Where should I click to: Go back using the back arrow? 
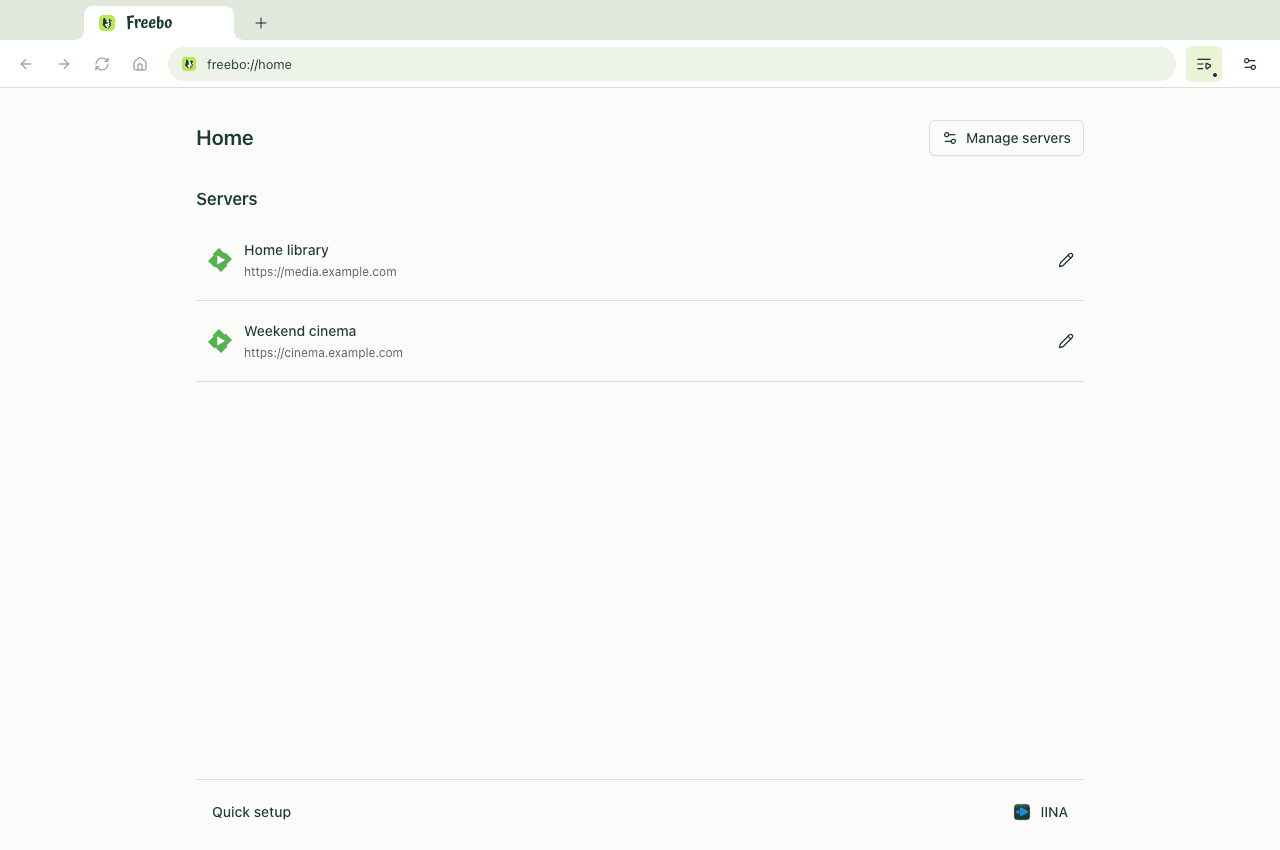(26, 64)
